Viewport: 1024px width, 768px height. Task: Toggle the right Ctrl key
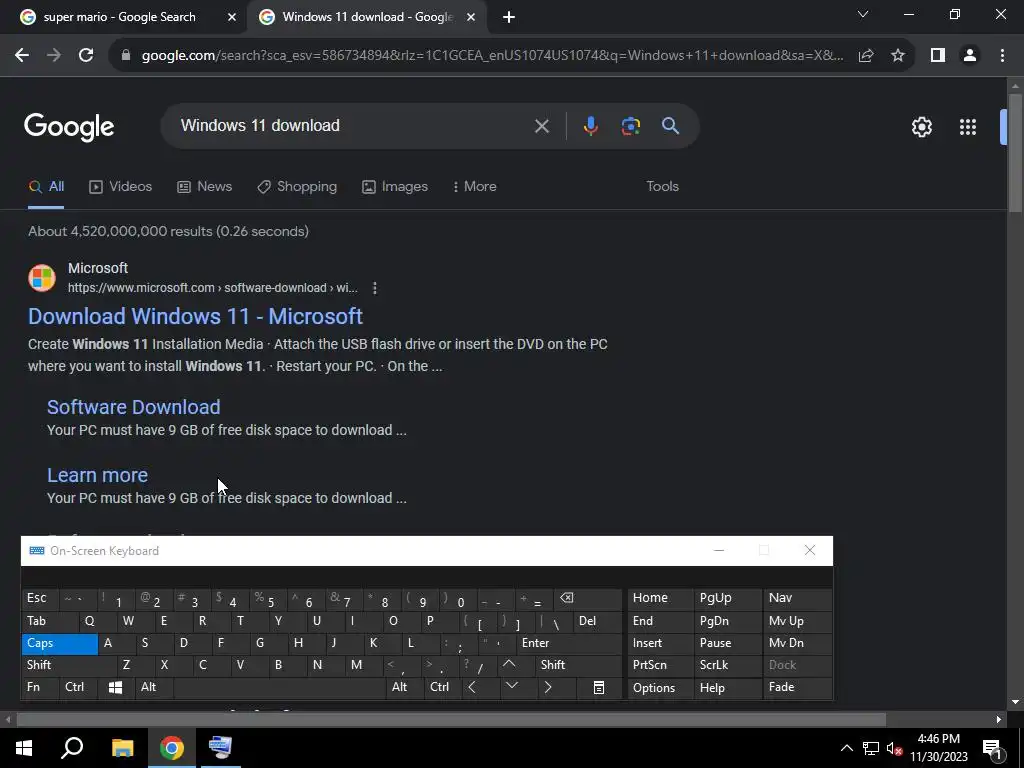[x=443, y=688]
